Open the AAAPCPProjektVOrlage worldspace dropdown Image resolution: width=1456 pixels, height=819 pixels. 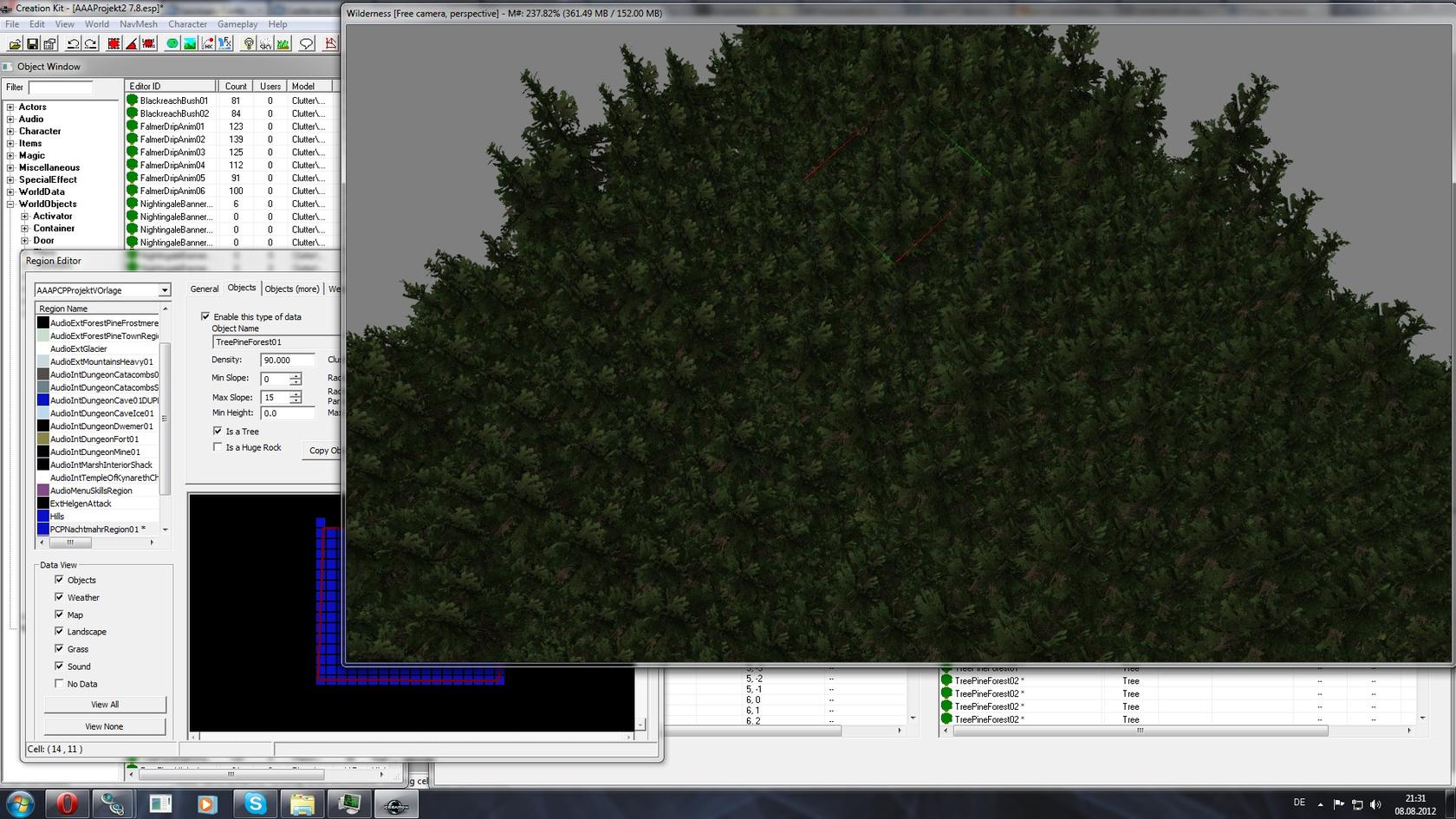[164, 290]
